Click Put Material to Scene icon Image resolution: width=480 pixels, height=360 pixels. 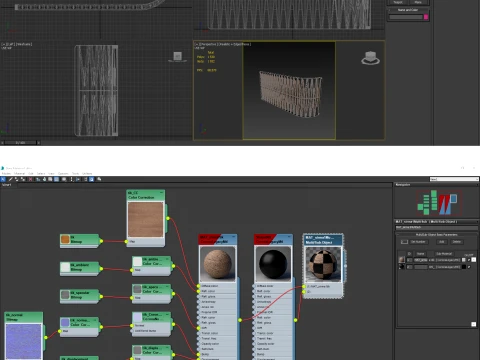17,179
